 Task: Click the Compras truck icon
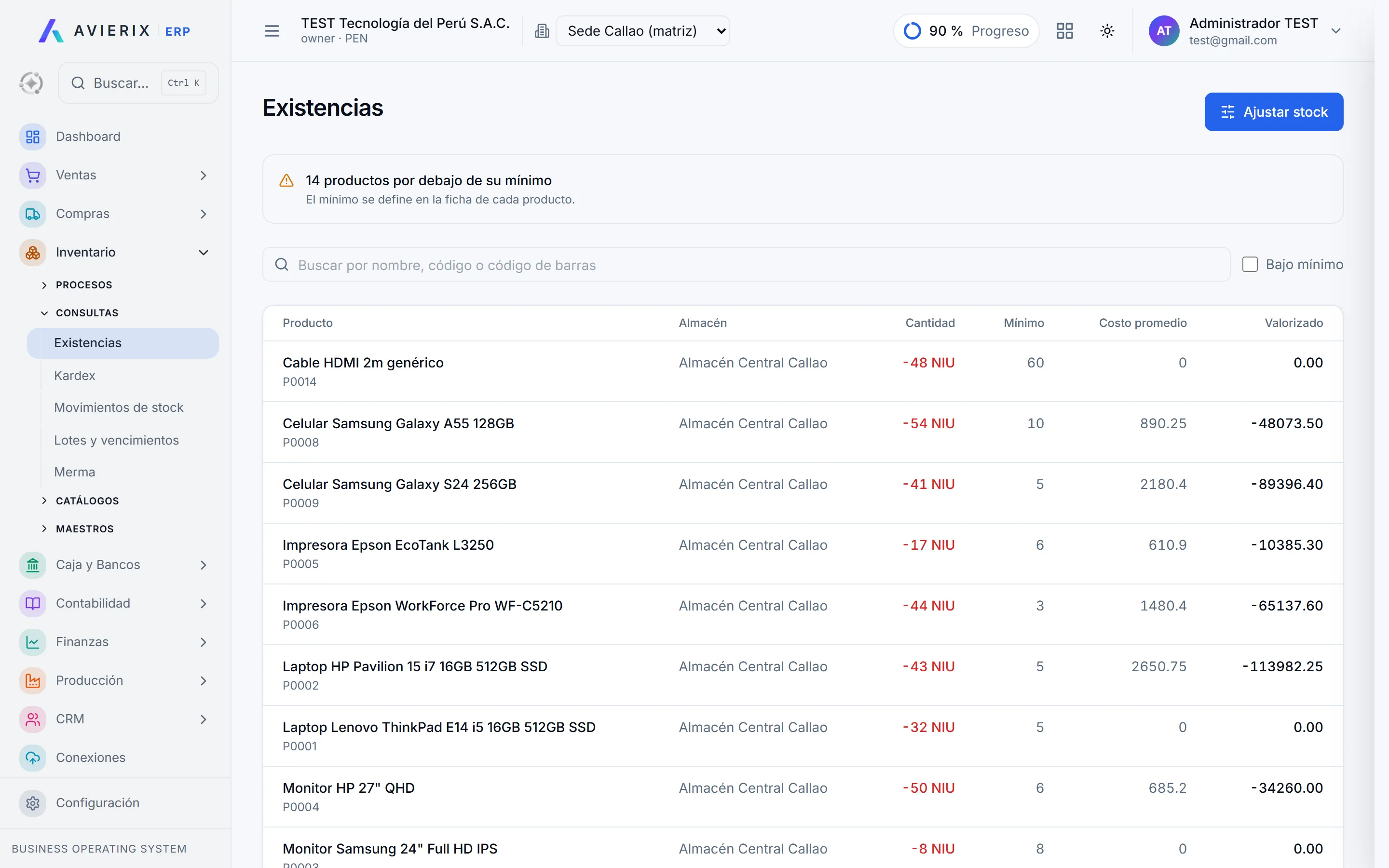33,214
